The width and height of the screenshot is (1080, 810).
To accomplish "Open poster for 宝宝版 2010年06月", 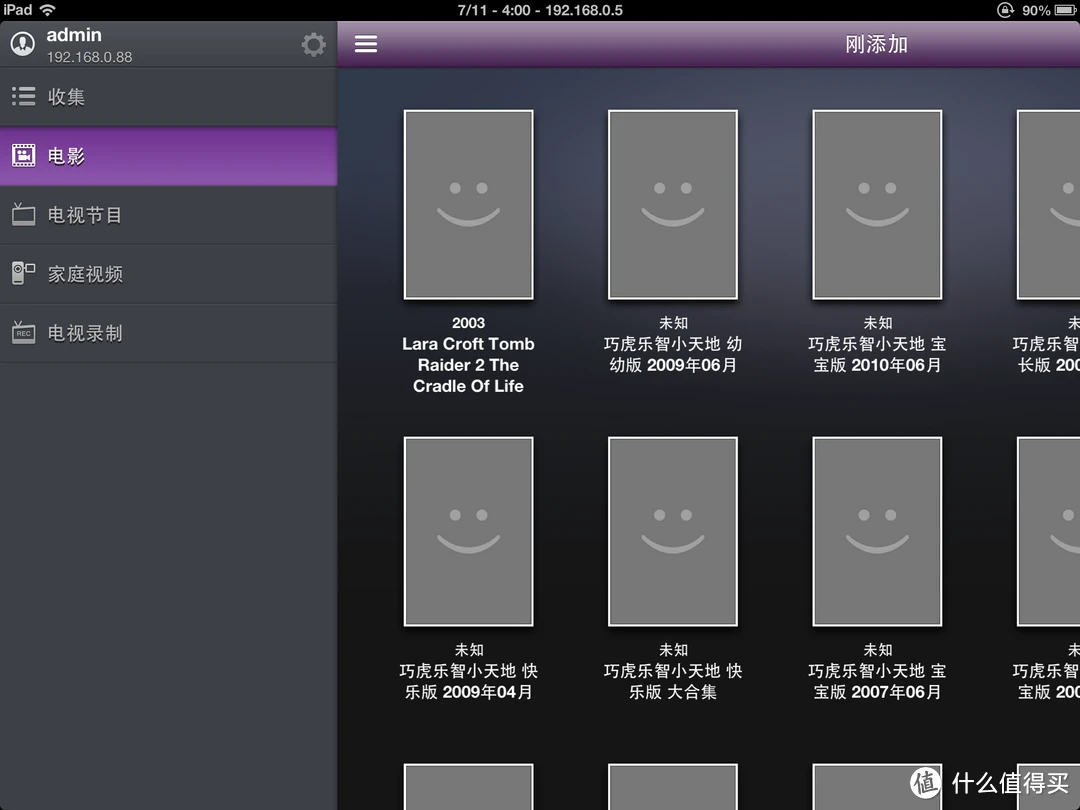I will (878, 205).
